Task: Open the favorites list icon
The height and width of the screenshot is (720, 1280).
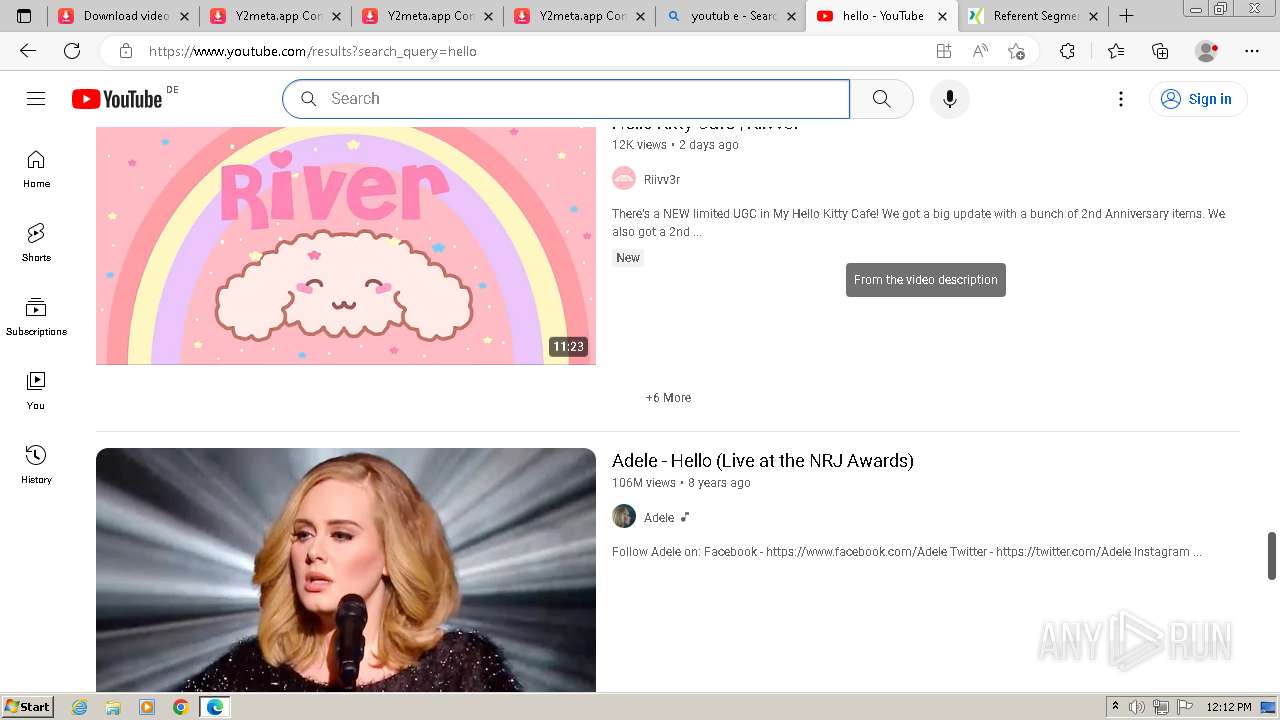Action: pos(1116,51)
